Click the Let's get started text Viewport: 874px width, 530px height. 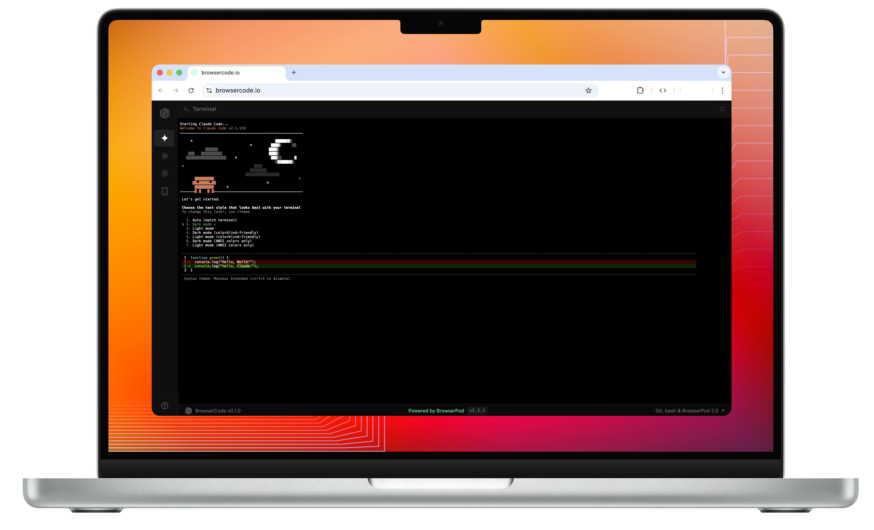pyautogui.click(x=201, y=199)
